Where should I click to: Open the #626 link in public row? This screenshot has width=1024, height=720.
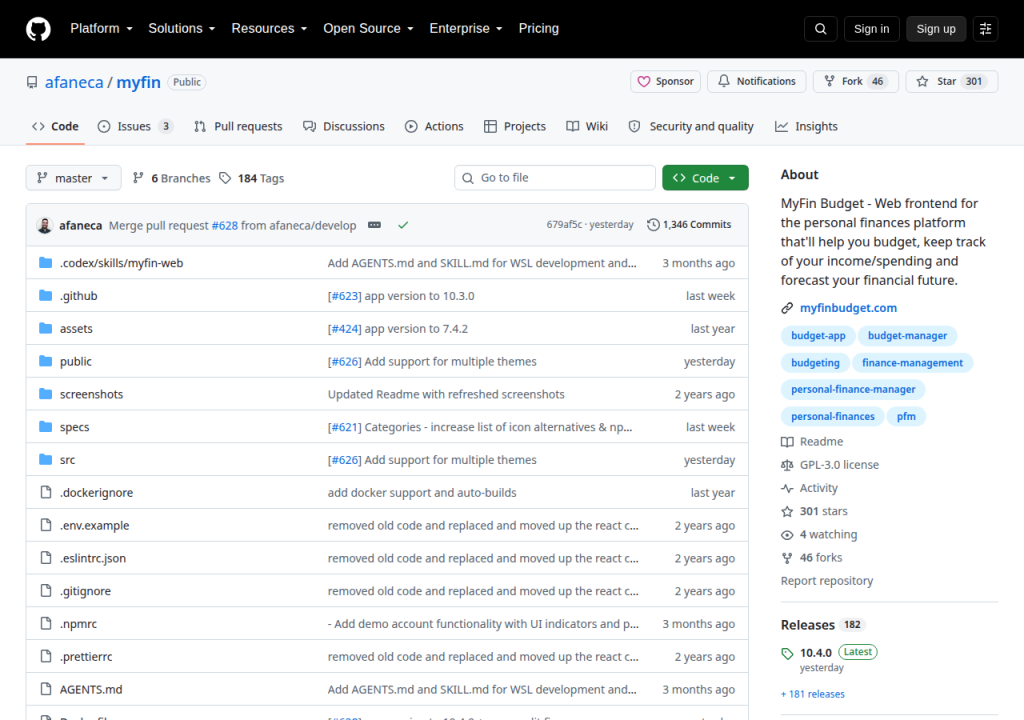344,361
